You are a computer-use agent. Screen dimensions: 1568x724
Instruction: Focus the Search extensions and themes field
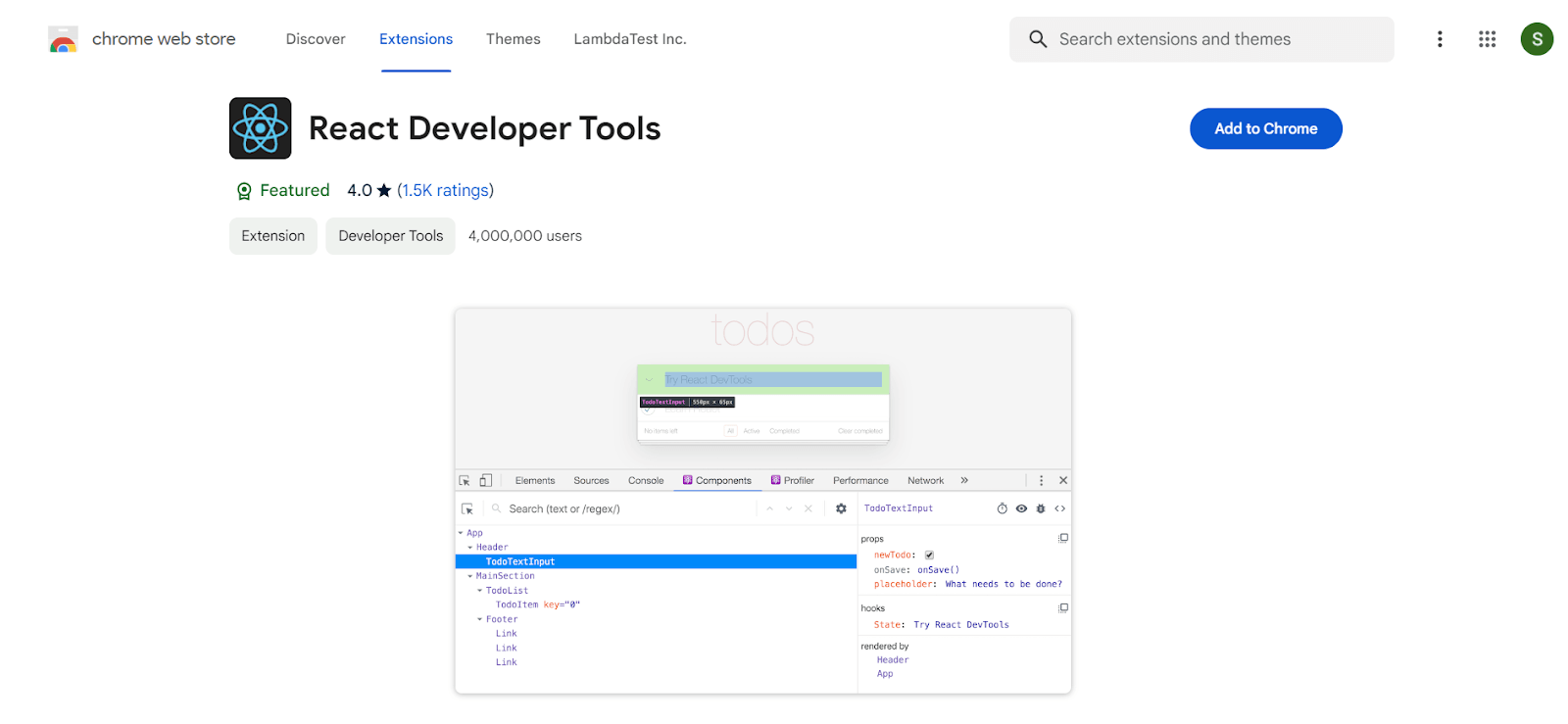(1201, 39)
